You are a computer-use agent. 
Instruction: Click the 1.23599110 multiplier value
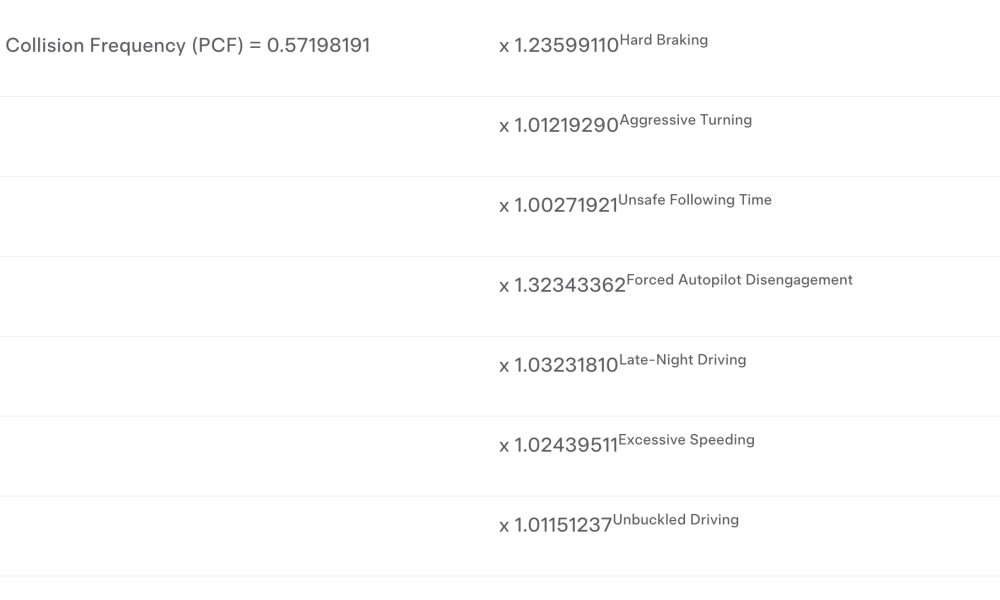[566, 45]
